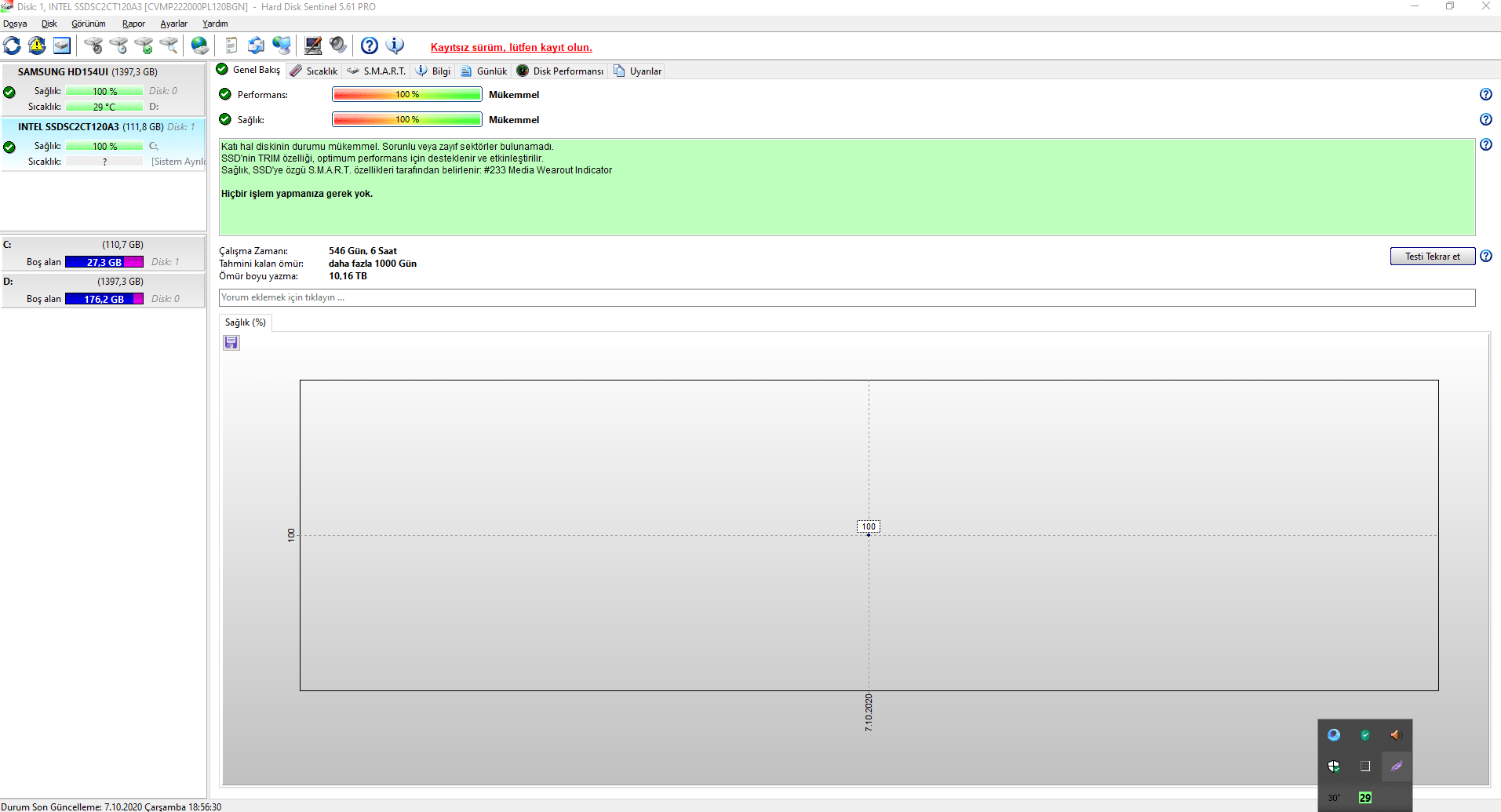The image size is (1501, 812).
Task: Switch to the Günlük tab
Action: coord(484,71)
